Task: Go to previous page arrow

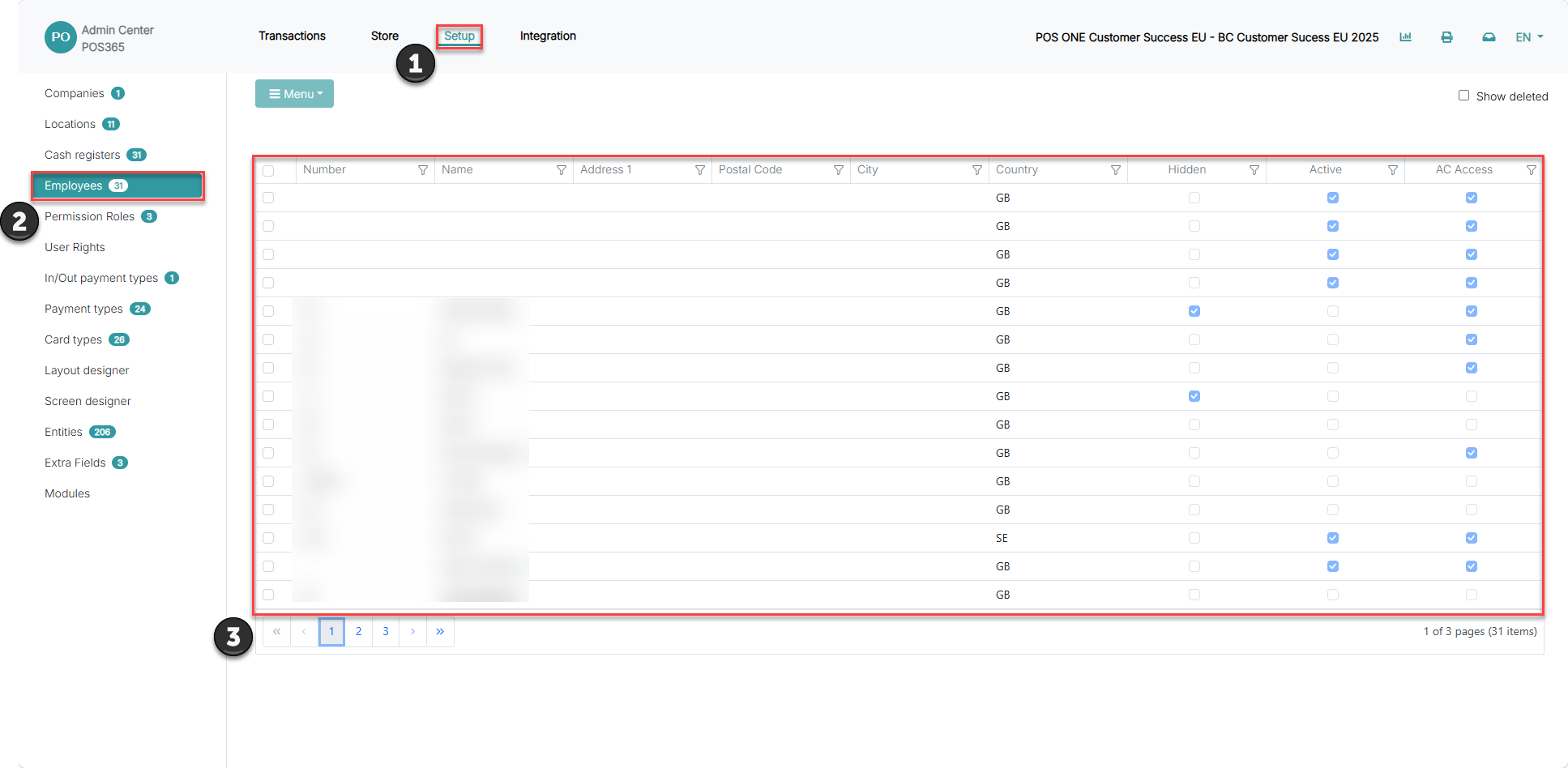Action: (x=304, y=632)
